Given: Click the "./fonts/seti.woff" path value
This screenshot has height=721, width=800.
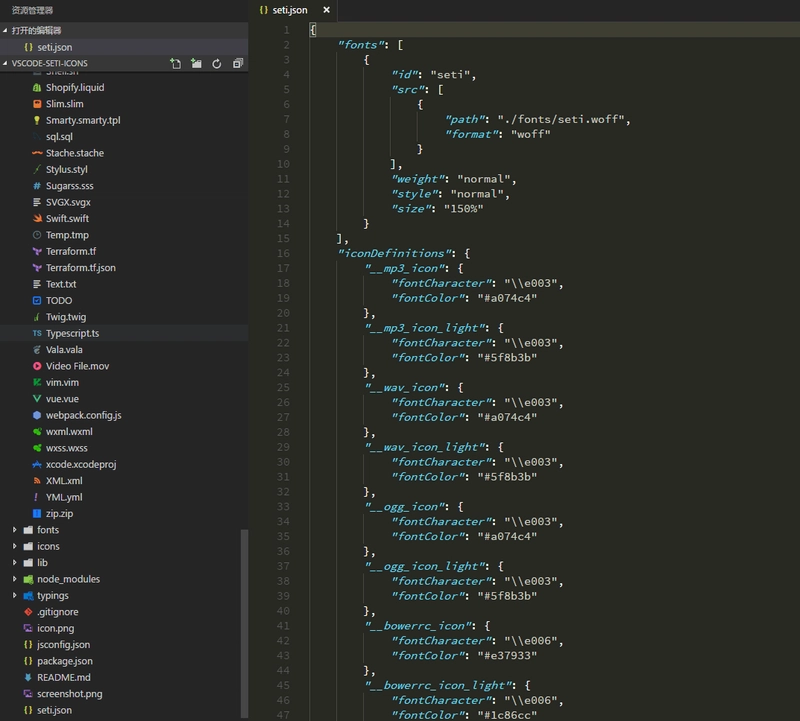Looking at the screenshot, I should (x=561, y=119).
